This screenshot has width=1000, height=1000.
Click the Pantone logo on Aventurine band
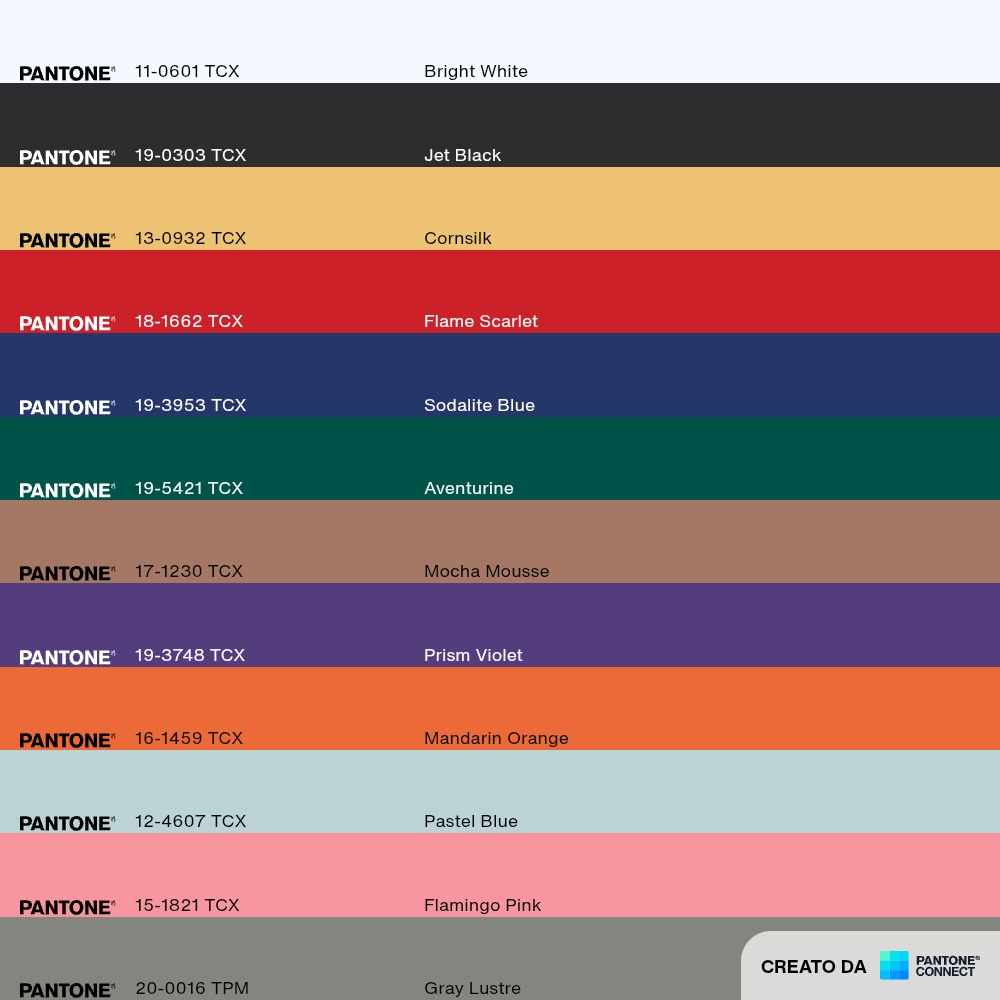click(x=67, y=490)
